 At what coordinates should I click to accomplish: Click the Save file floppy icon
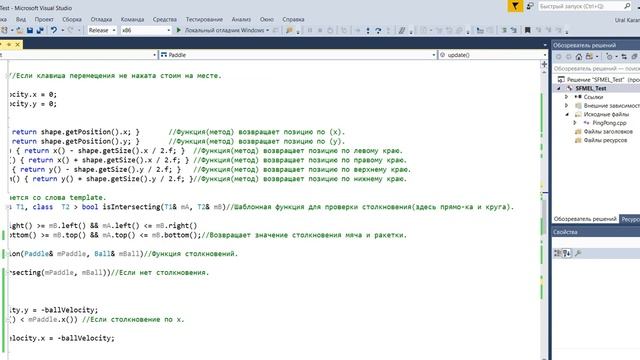click(x=30, y=30)
